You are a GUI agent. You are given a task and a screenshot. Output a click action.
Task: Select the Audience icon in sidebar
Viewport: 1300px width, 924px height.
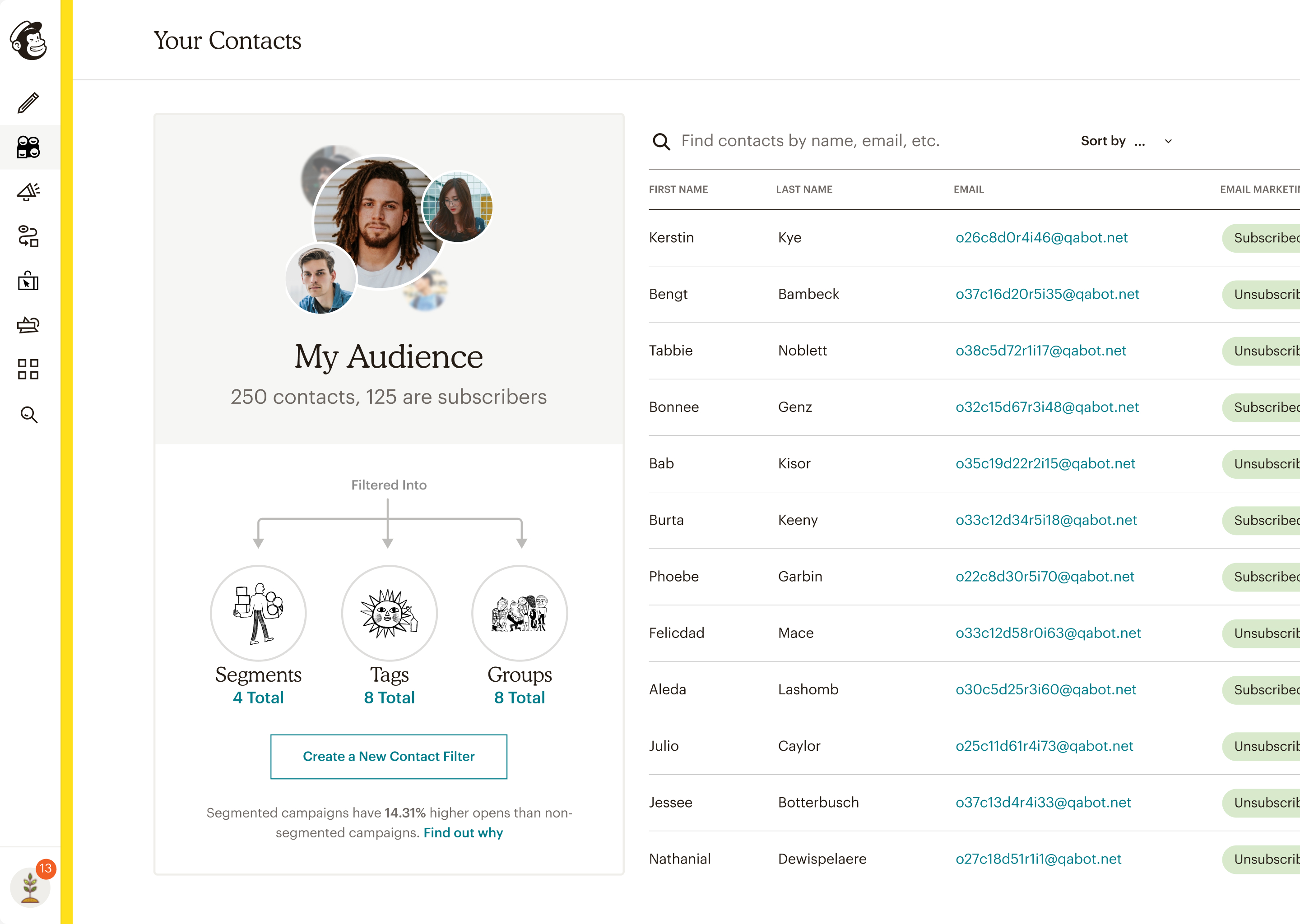[28, 148]
